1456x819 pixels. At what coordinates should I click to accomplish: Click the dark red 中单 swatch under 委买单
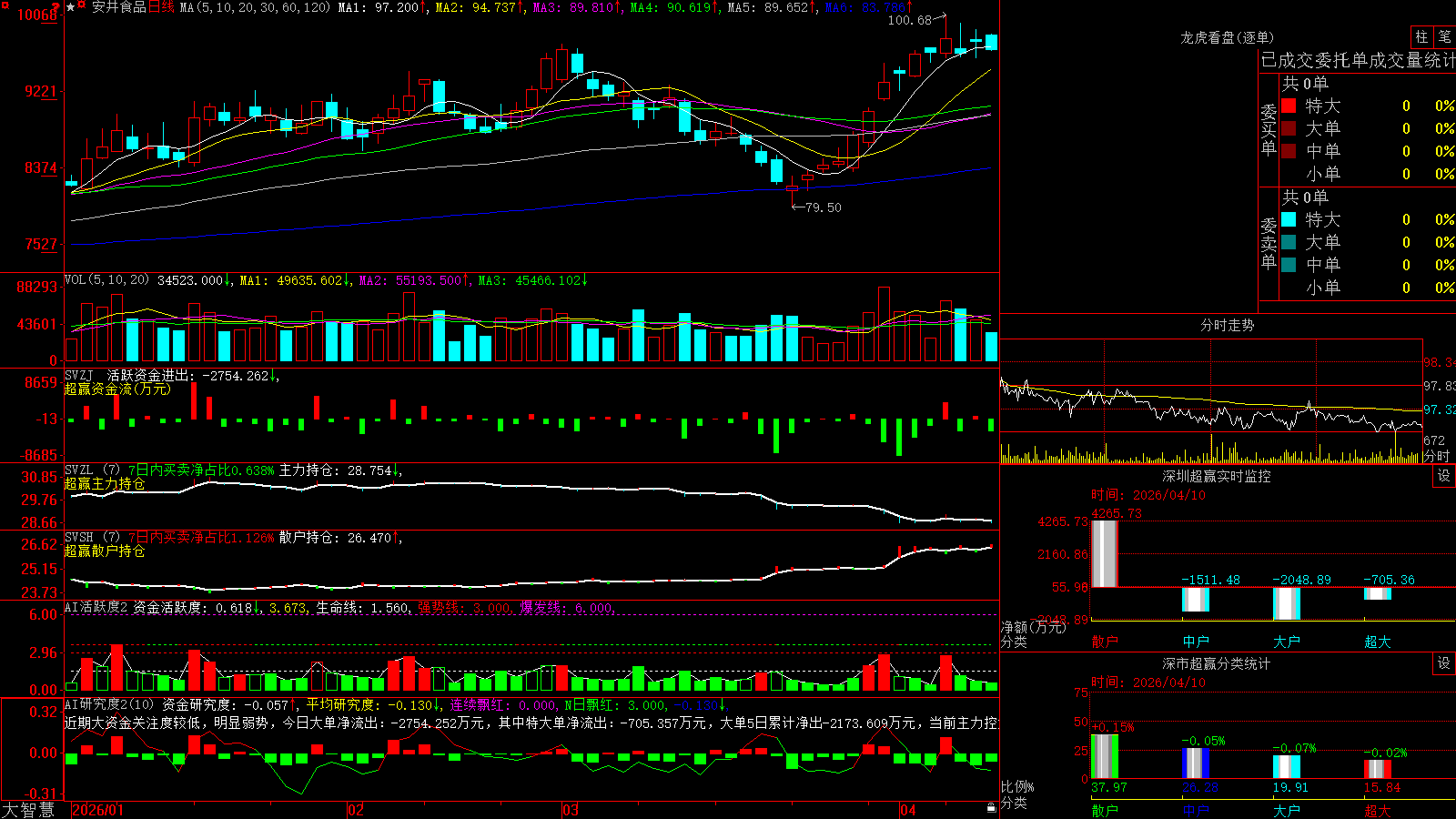(1289, 151)
